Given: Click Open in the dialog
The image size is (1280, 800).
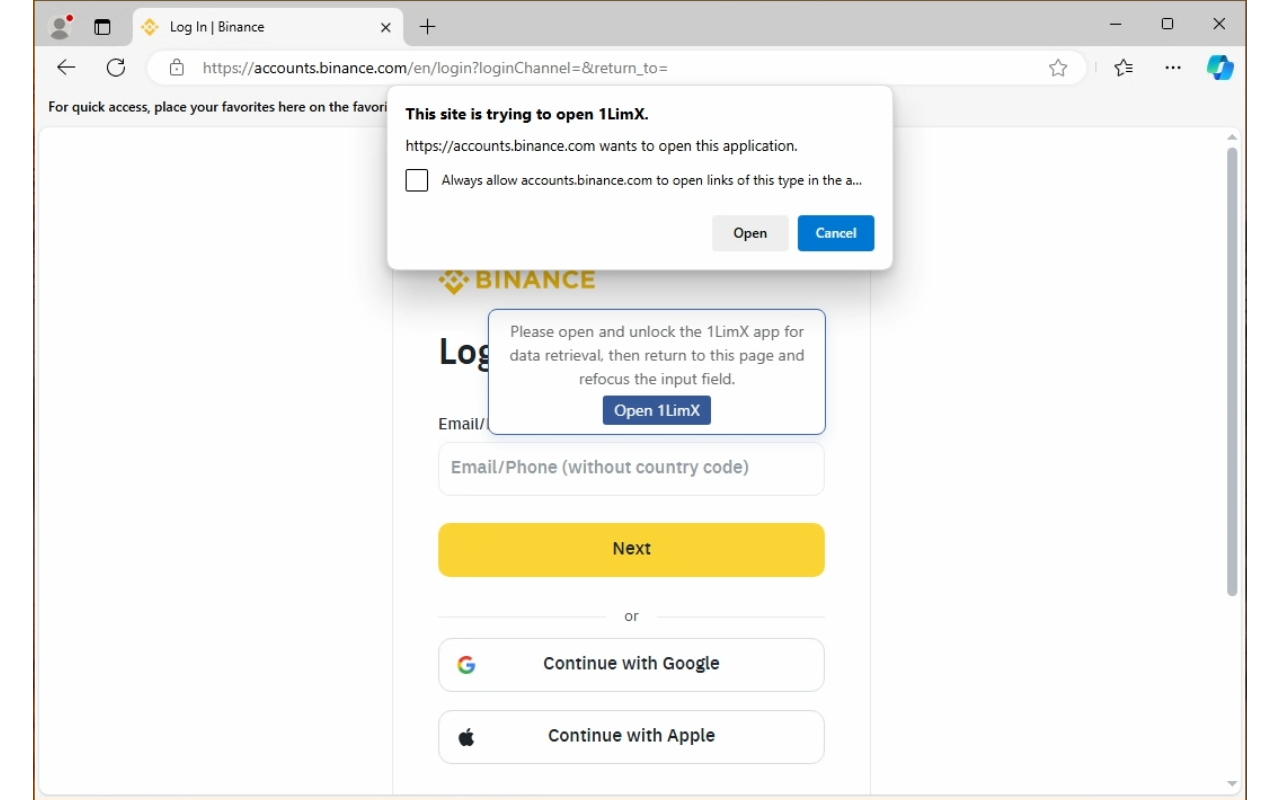Looking at the screenshot, I should click(x=750, y=233).
